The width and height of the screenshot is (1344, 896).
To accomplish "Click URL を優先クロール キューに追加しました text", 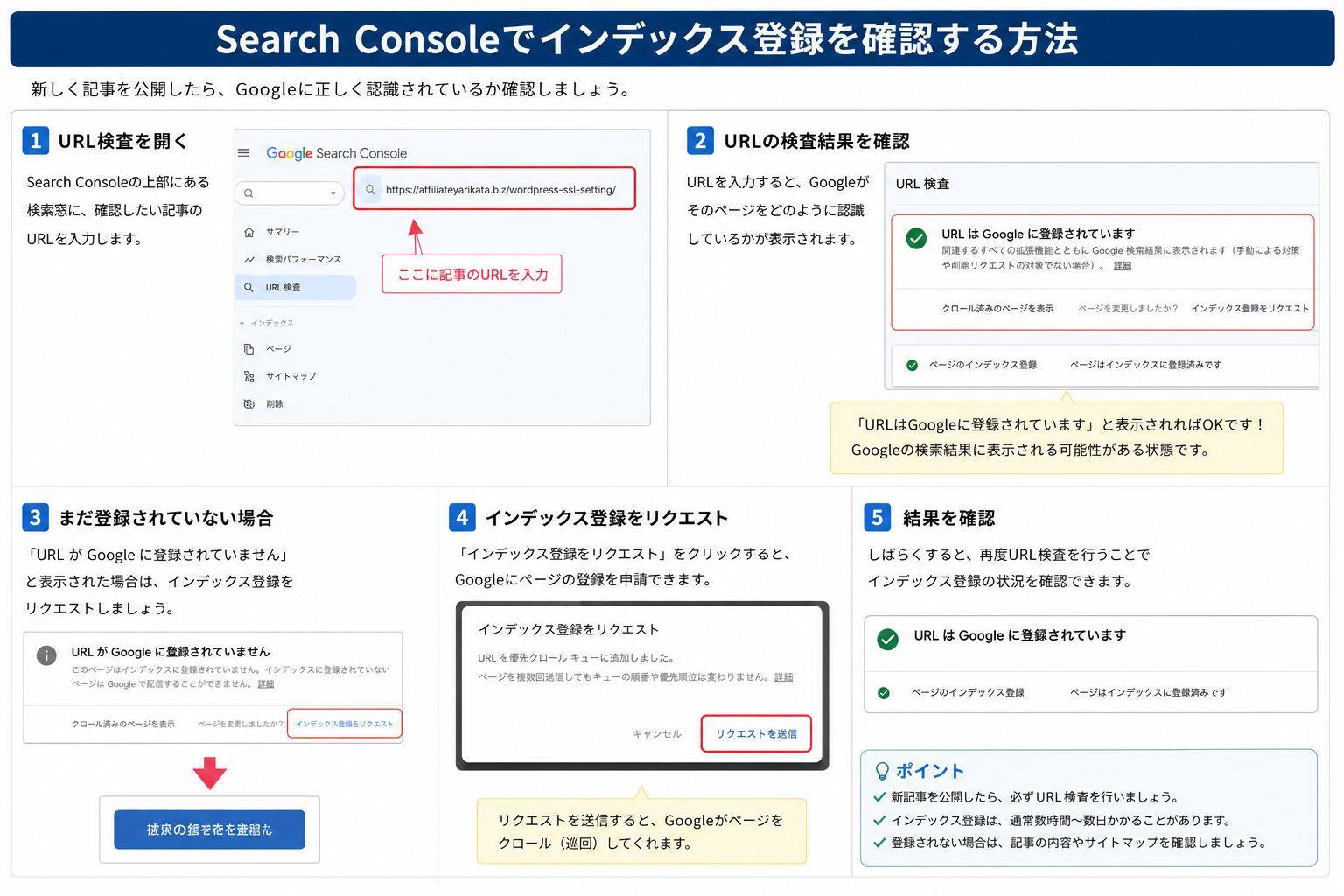I will coord(577,658).
